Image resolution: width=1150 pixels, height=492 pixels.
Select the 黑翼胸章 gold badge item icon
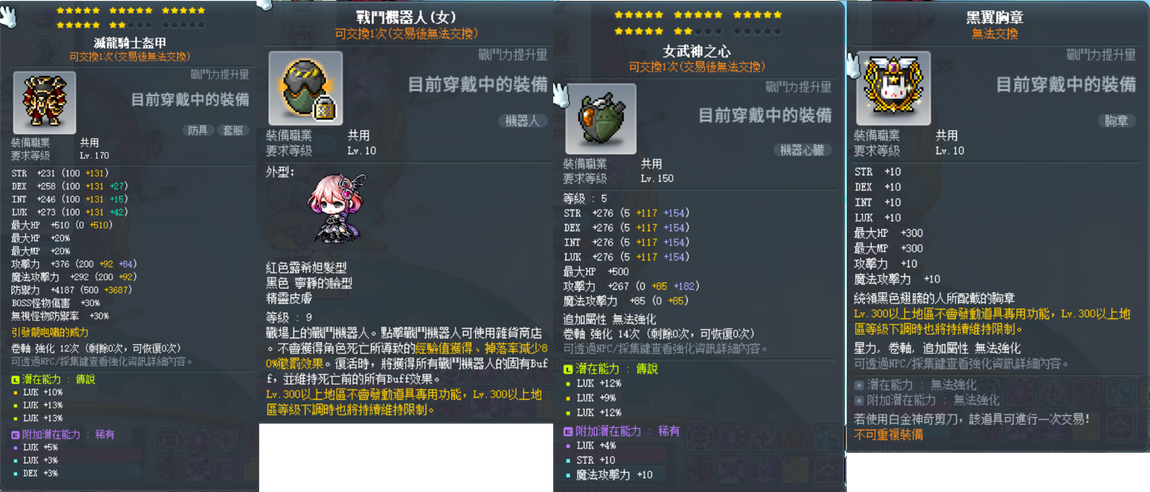(893, 88)
